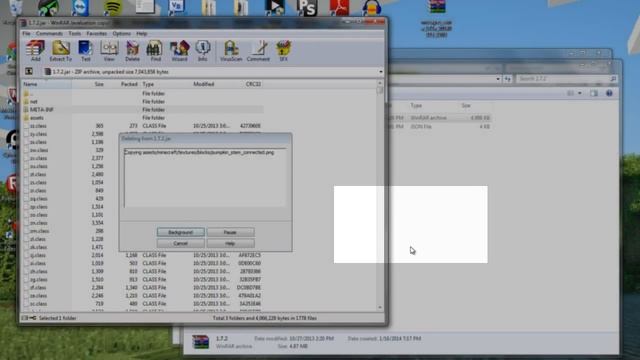Click the Comment toolbar icon
This screenshot has height=360, width=640.
(258, 51)
